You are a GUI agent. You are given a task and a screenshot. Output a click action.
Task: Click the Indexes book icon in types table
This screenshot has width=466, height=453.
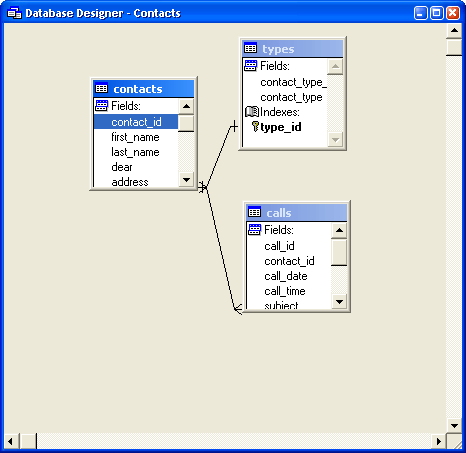click(252, 112)
